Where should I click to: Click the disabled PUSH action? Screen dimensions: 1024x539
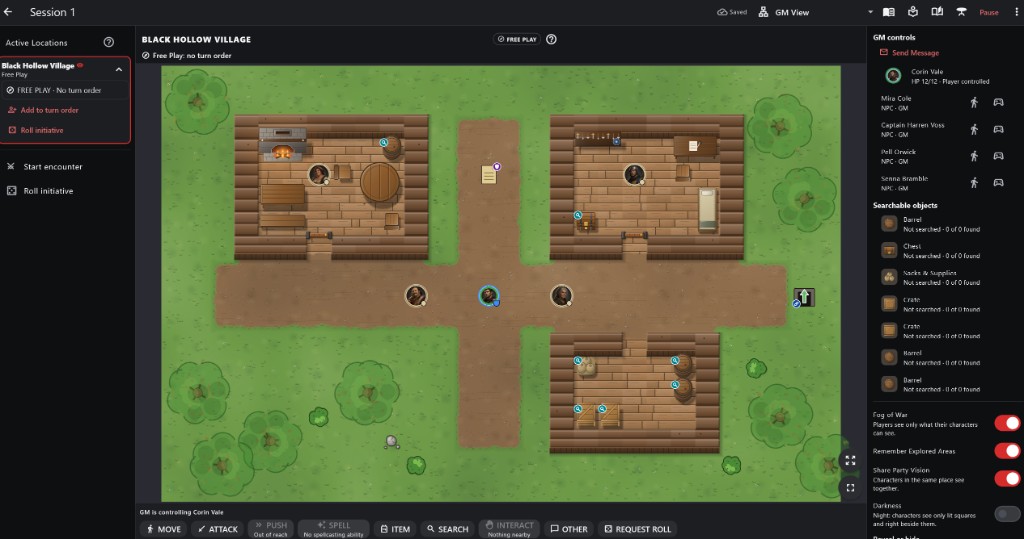pyautogui.click(x=270, y=529)
